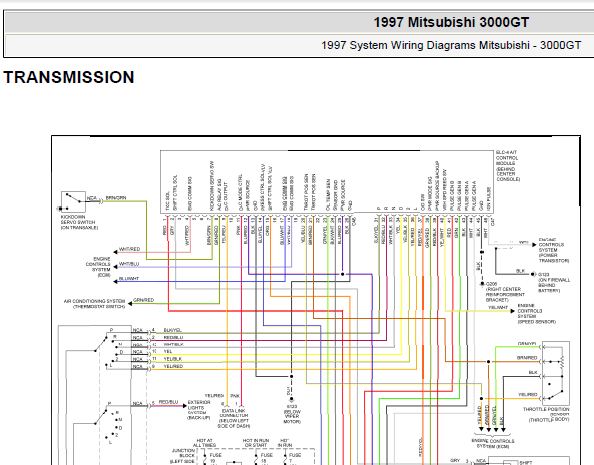The image size is (594, 465).
Task: Click the "G206 (RIGHT CENTER REINFORCEMENT BRACKET)" label
Action: coord(505,292)
